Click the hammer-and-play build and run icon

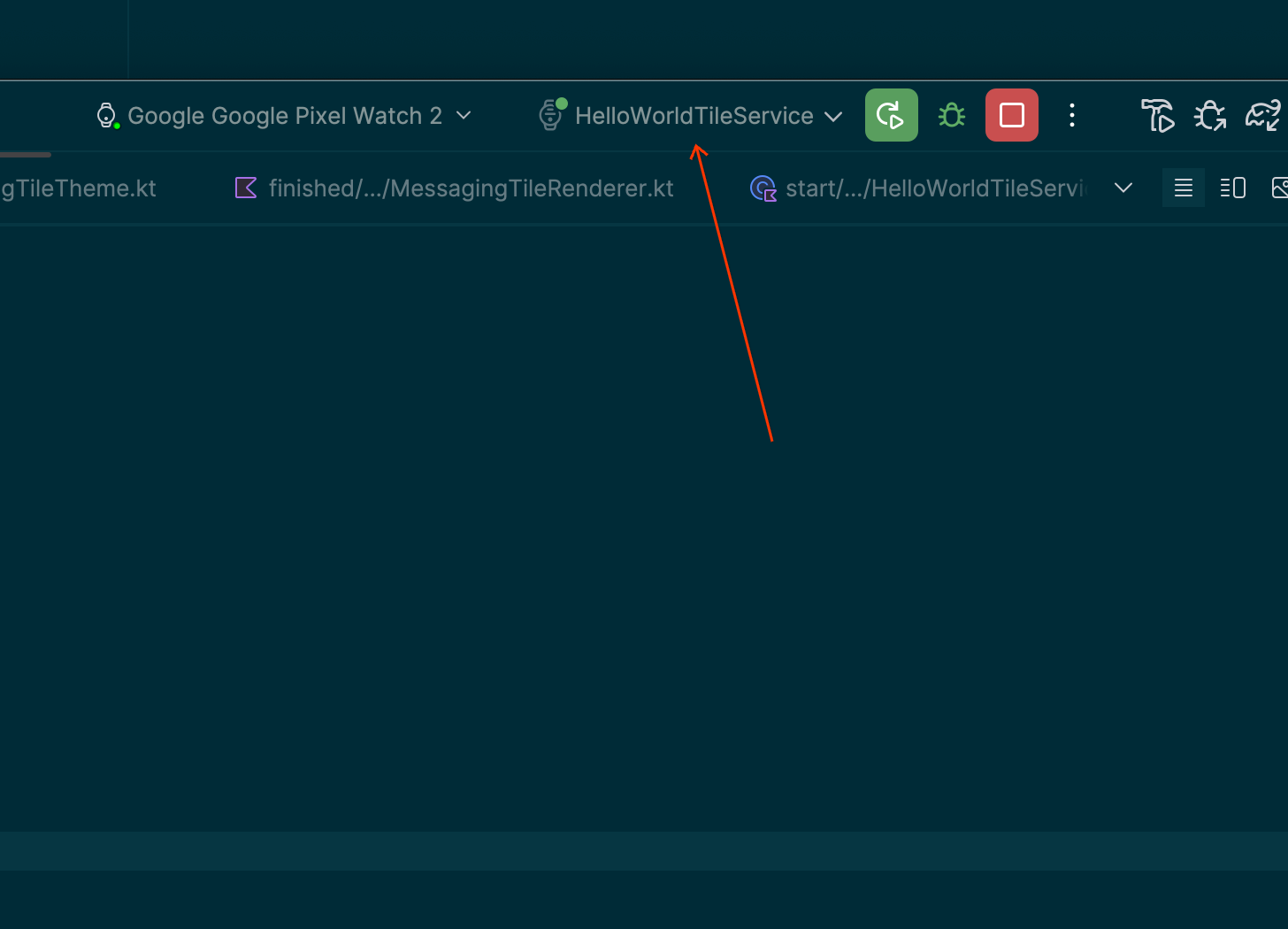(x=1157, y=115)
